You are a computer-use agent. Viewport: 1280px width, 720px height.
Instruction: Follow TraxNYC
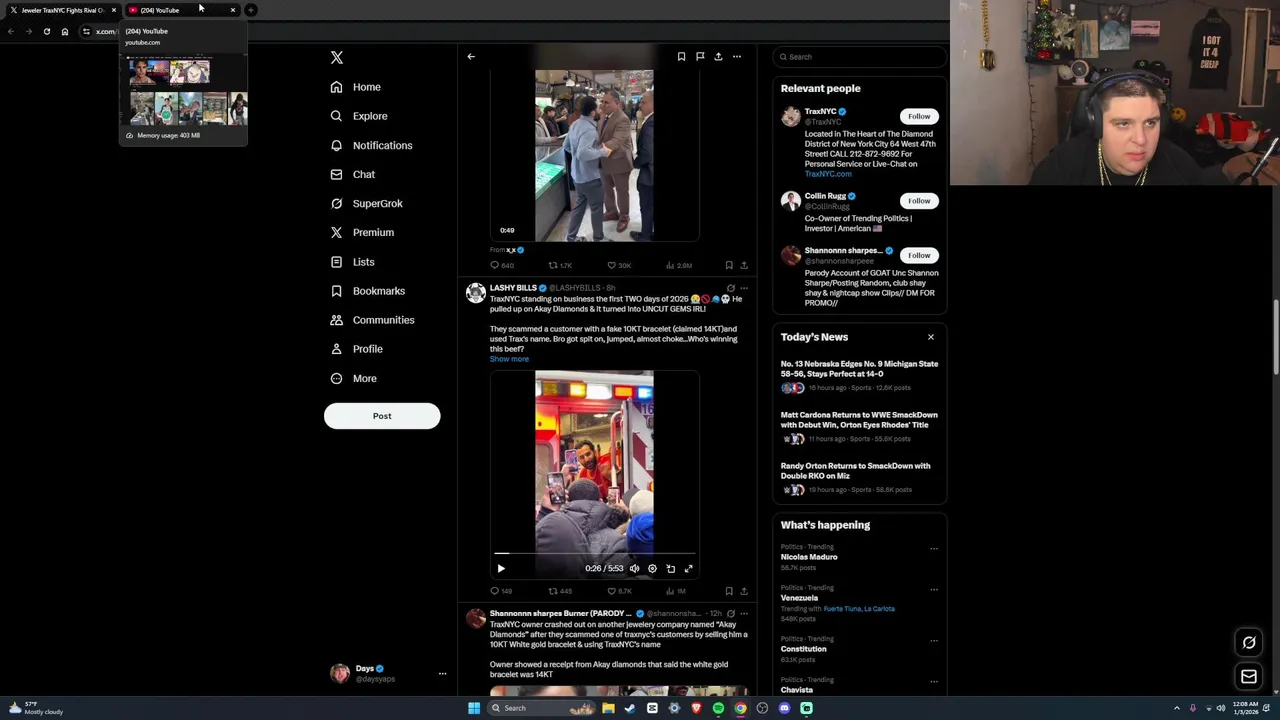(x=919, y=116)
